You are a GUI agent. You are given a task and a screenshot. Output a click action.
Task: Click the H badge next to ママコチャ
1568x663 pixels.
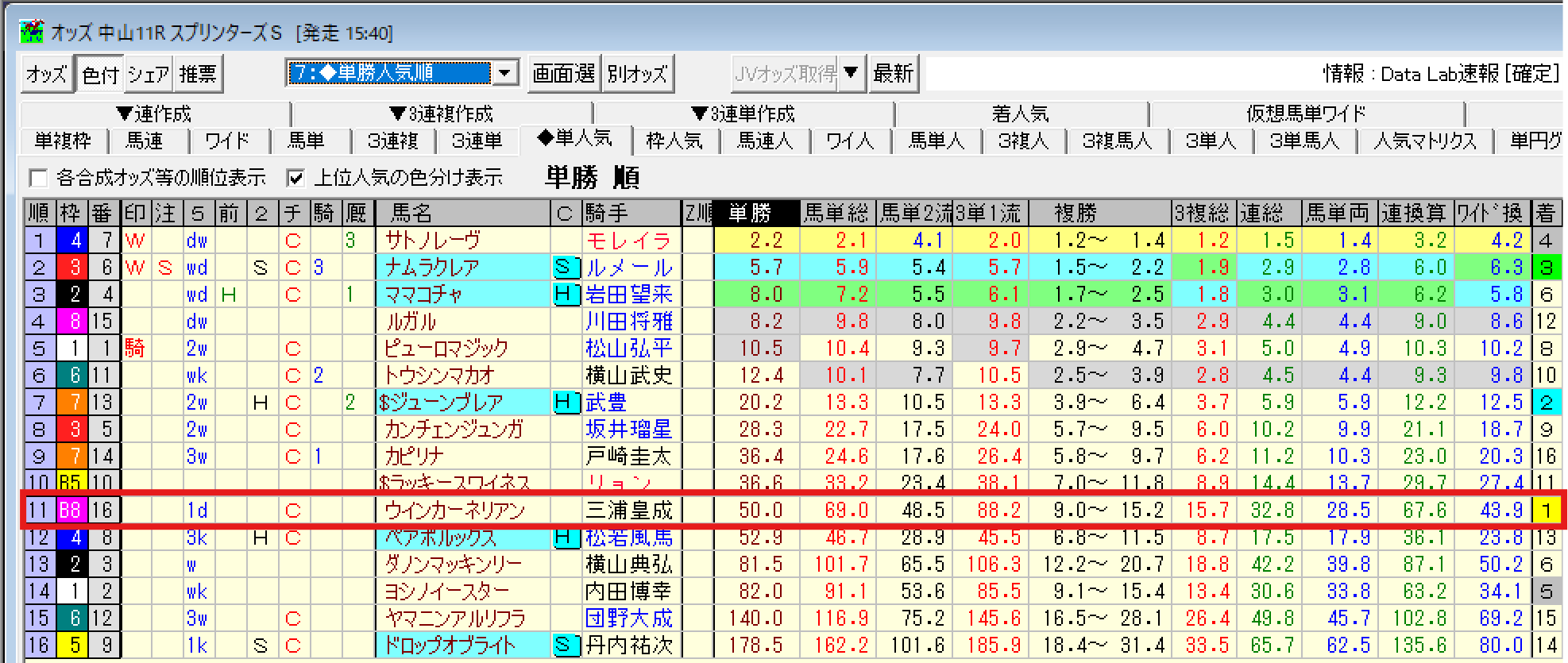[564, 295]
